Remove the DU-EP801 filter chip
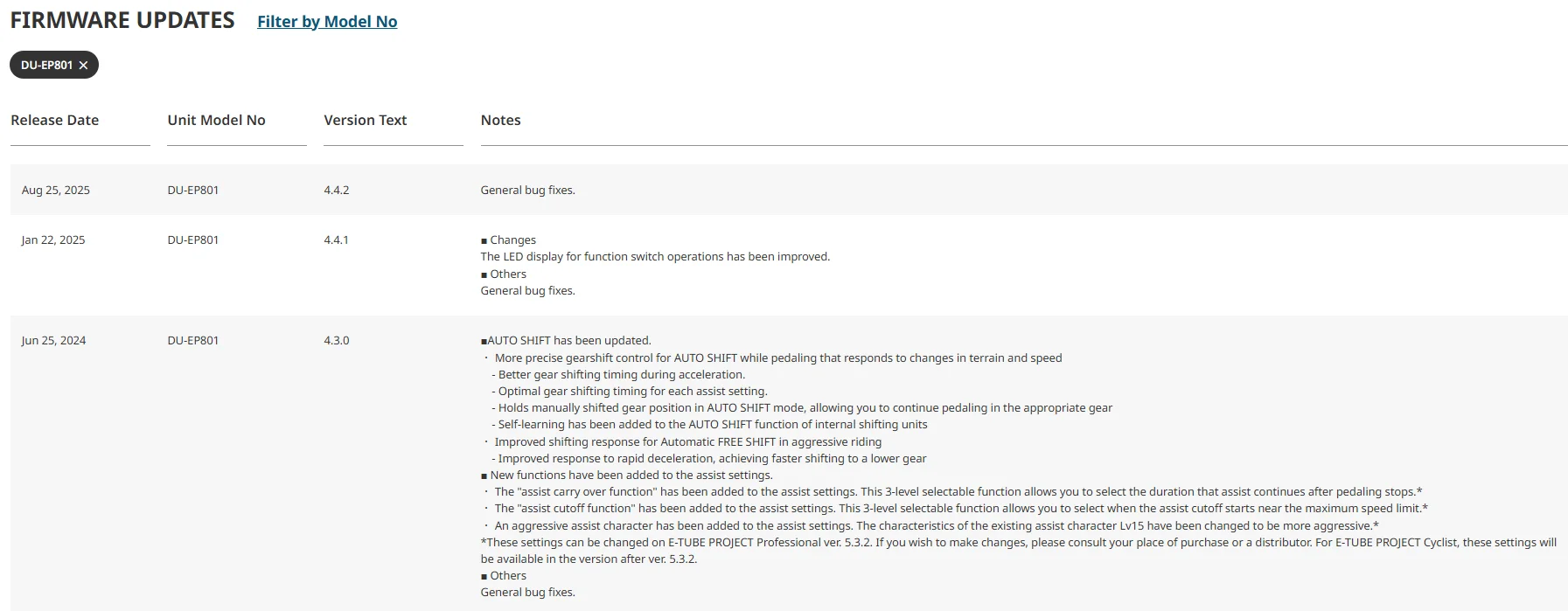This screenshot has width=1568, height=611. click(x=83, y=66)
